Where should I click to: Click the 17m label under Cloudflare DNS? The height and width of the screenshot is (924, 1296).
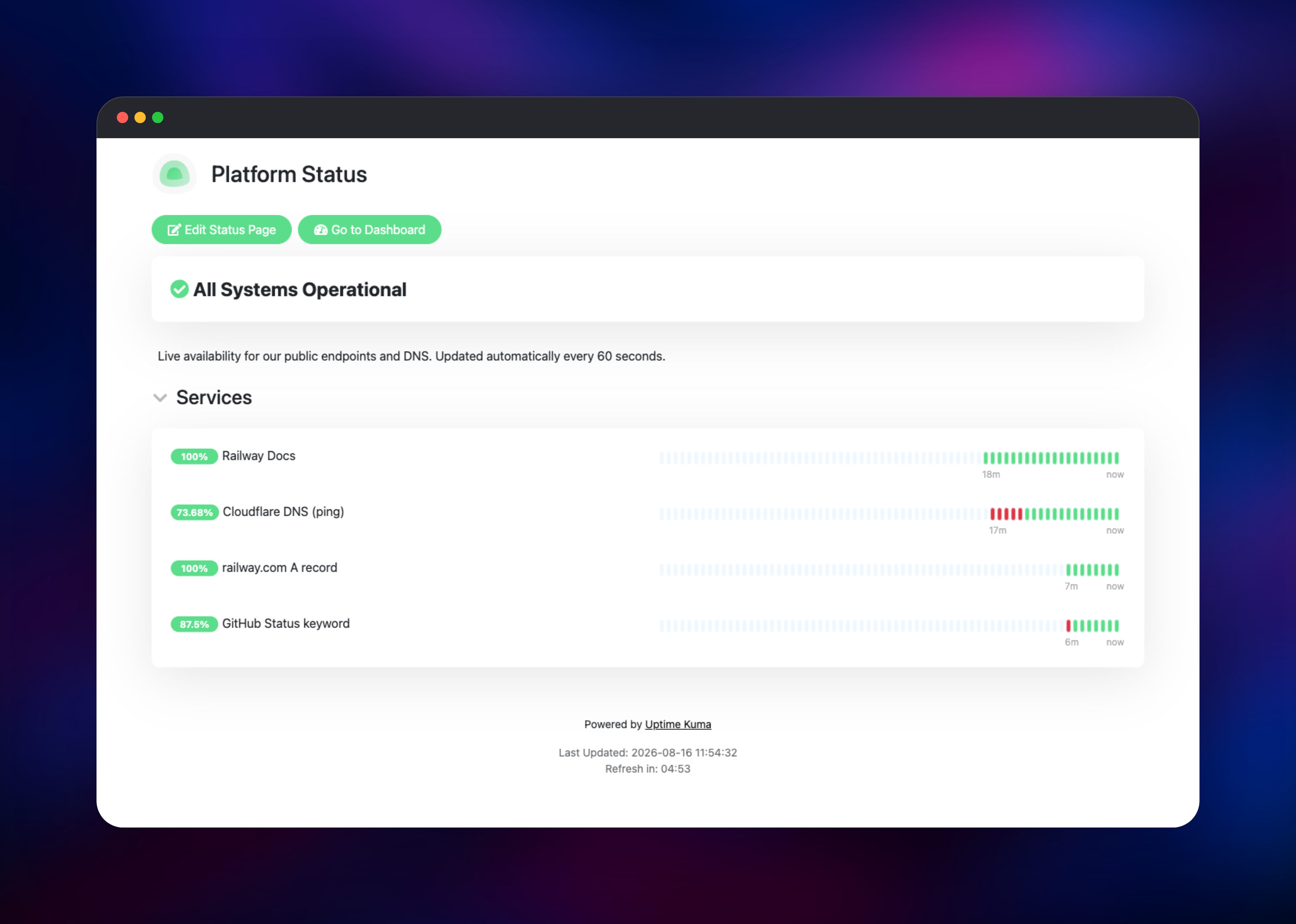(998, 530)
